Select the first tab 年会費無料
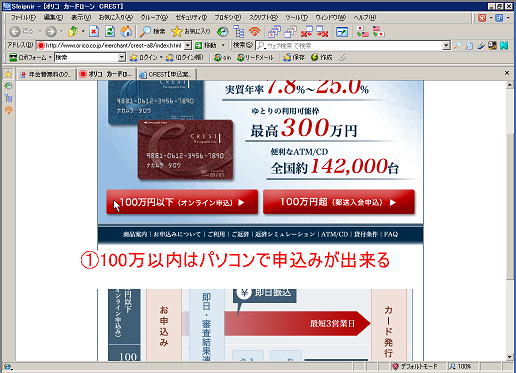This screenshot has height=373, width=516. 47,74
